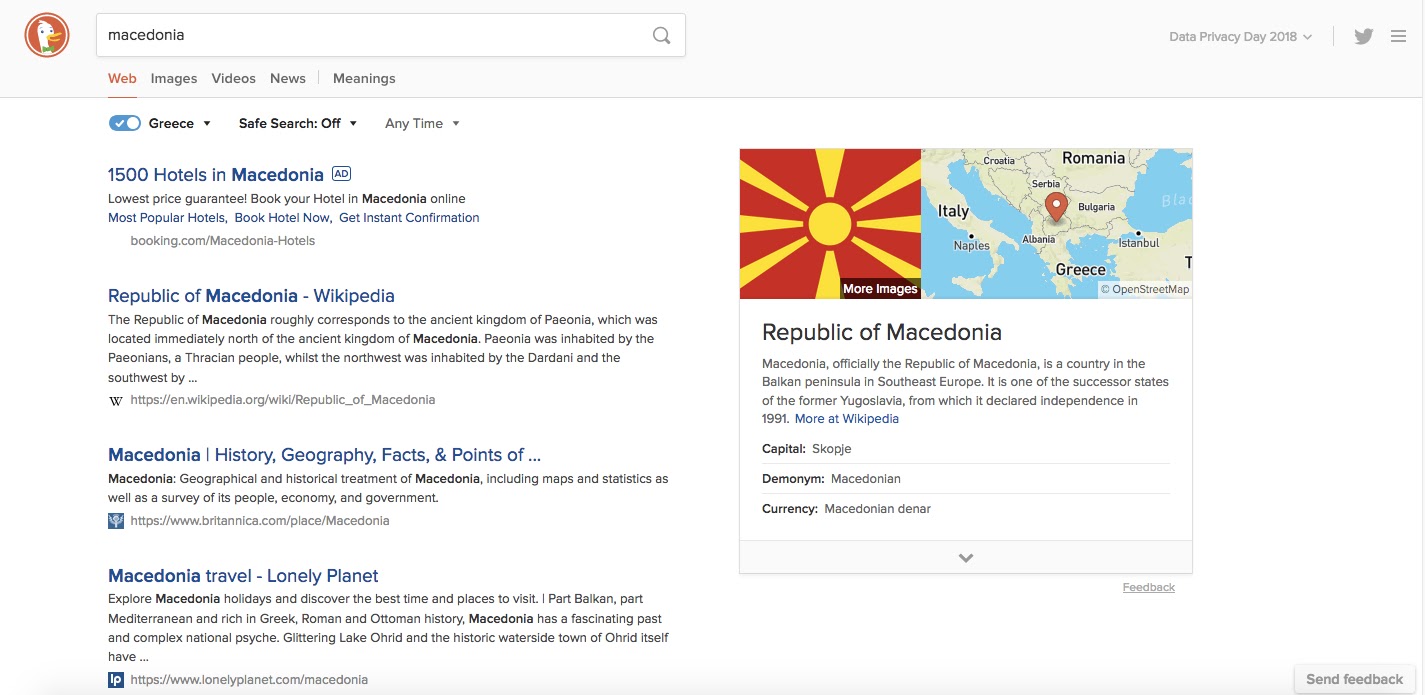This screenshot has height=695, width=1425.
Task: Open the hamburger menu icon
Action: [1398, 36]
